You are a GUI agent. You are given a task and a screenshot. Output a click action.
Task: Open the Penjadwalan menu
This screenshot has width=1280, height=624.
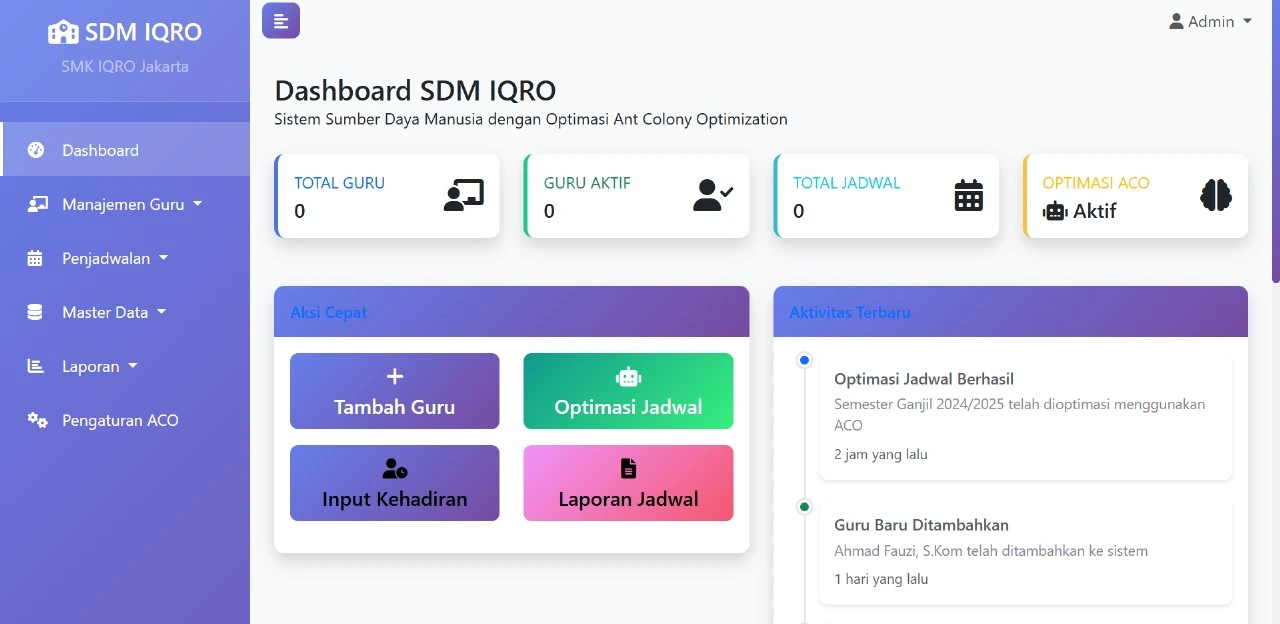(125, 258)
